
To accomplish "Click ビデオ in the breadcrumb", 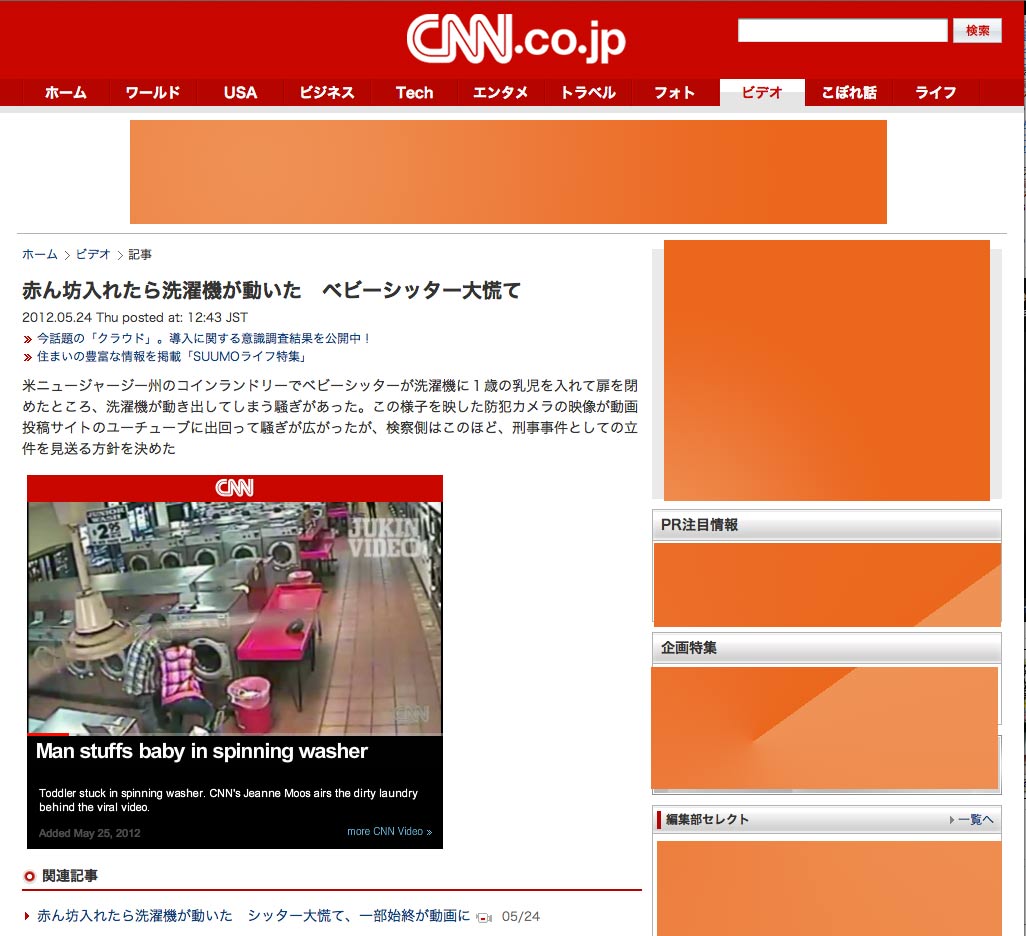I will pyautogui.click(x=93, y=254).
